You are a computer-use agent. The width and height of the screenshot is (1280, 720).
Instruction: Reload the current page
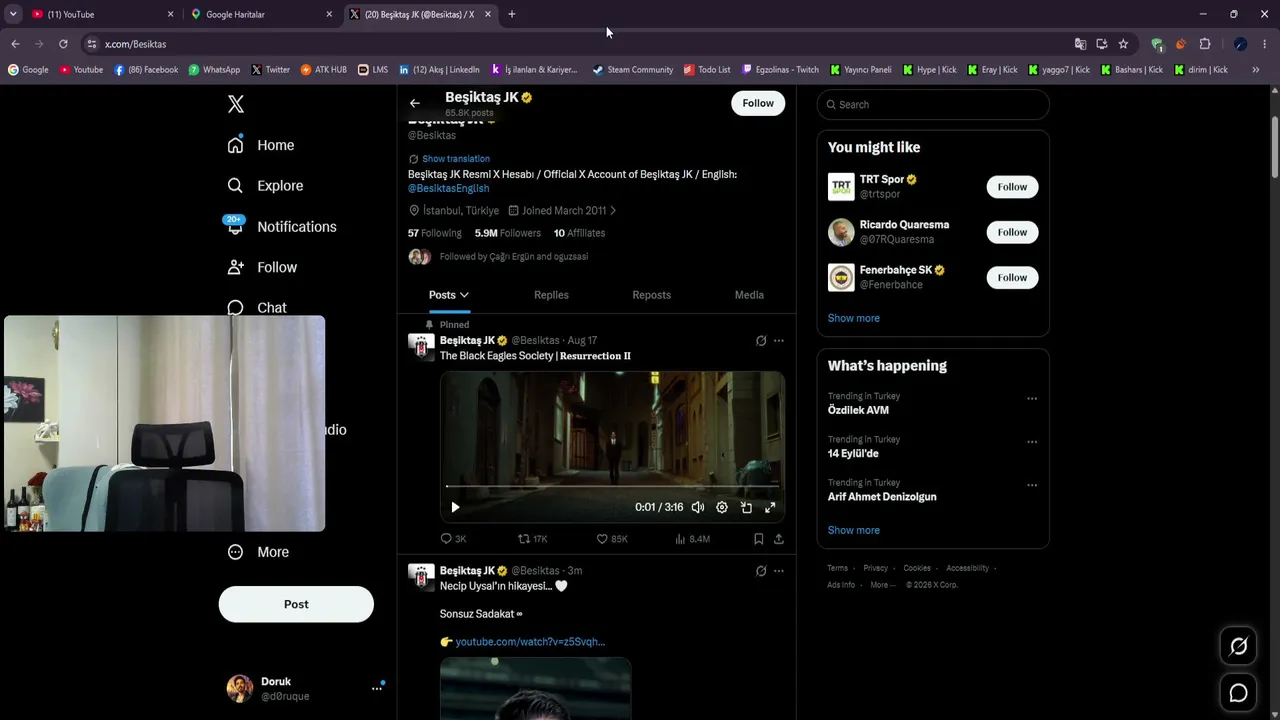tap(63, 44)
